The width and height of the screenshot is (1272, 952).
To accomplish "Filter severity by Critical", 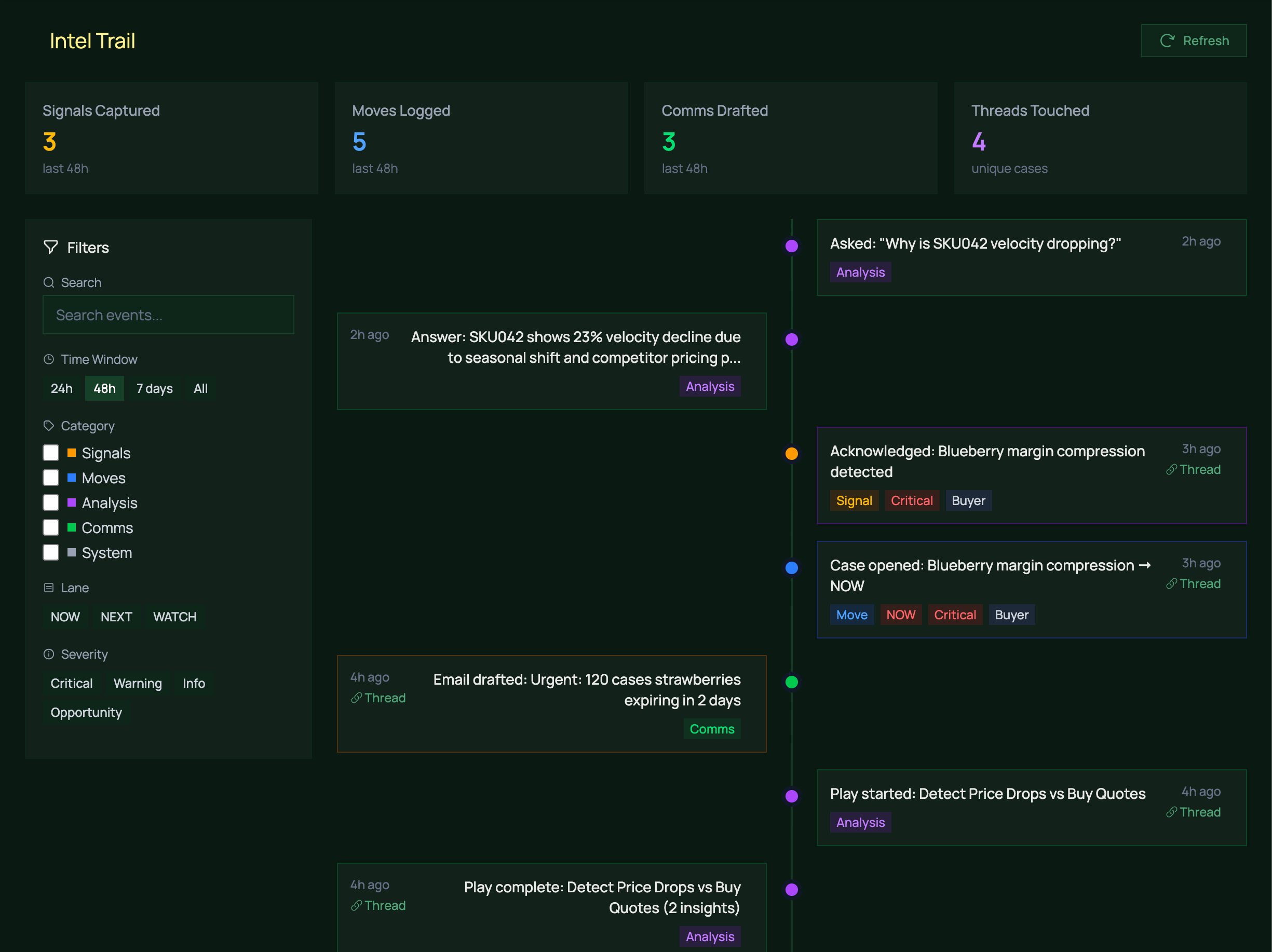I will (71, 684).
